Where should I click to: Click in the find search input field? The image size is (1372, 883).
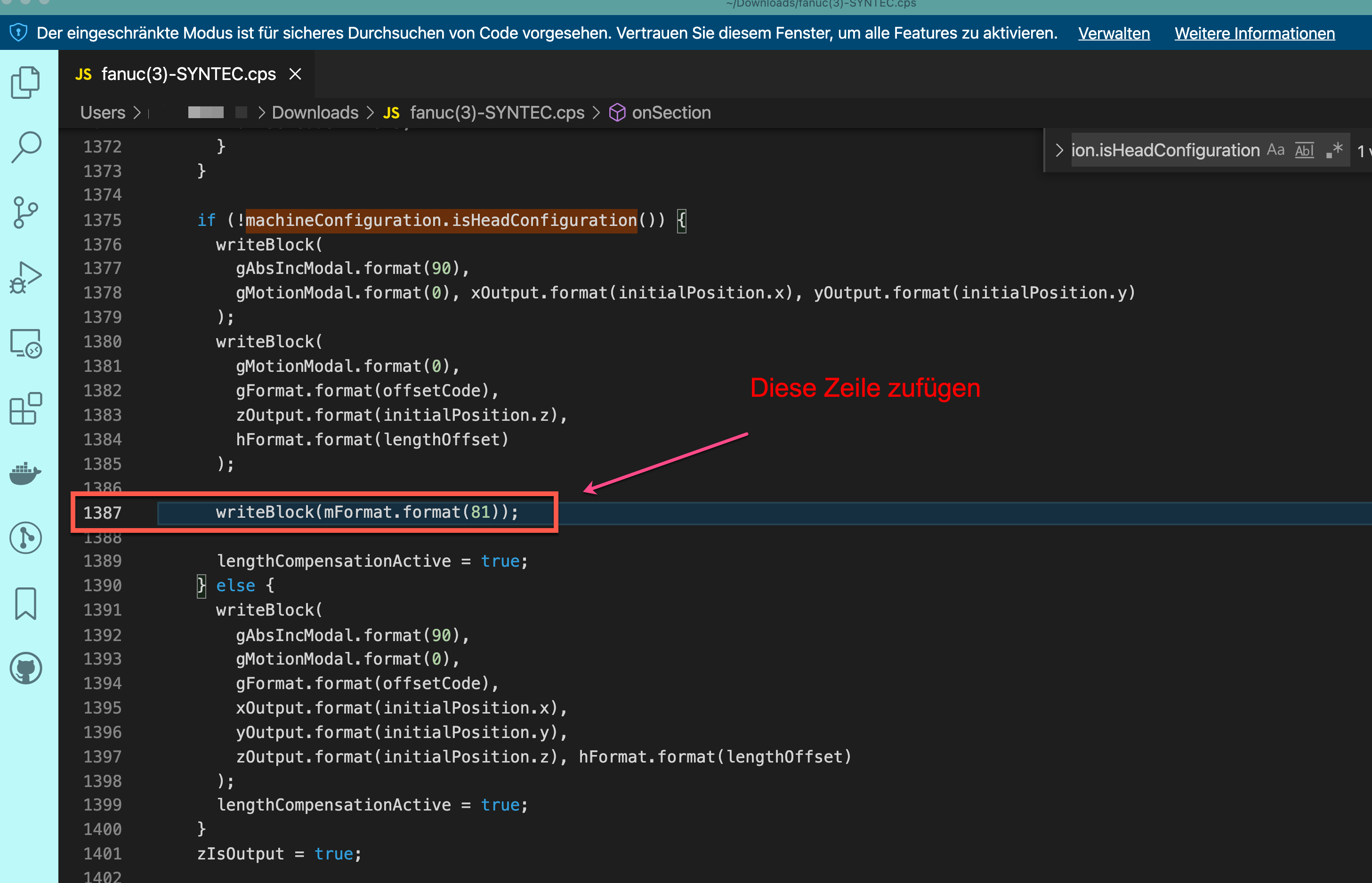(x=1164, y=150)
